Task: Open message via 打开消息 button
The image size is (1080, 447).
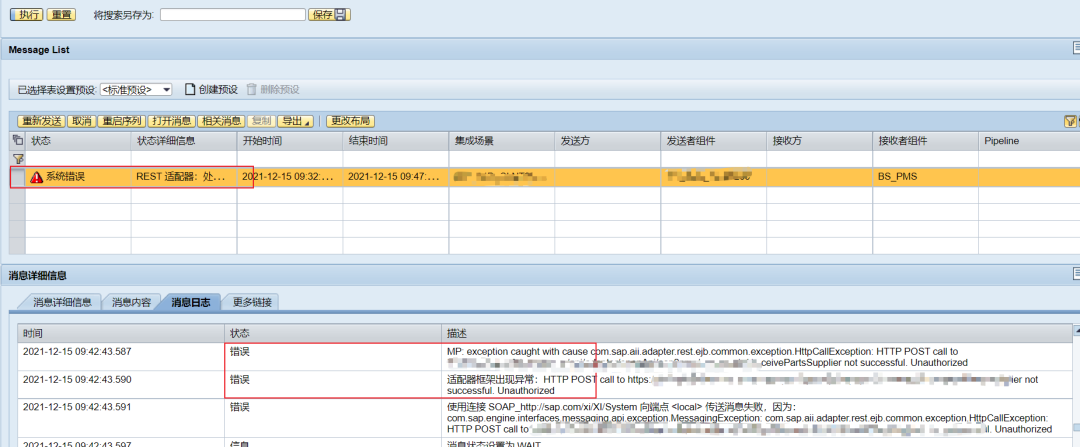Action: 172,121
